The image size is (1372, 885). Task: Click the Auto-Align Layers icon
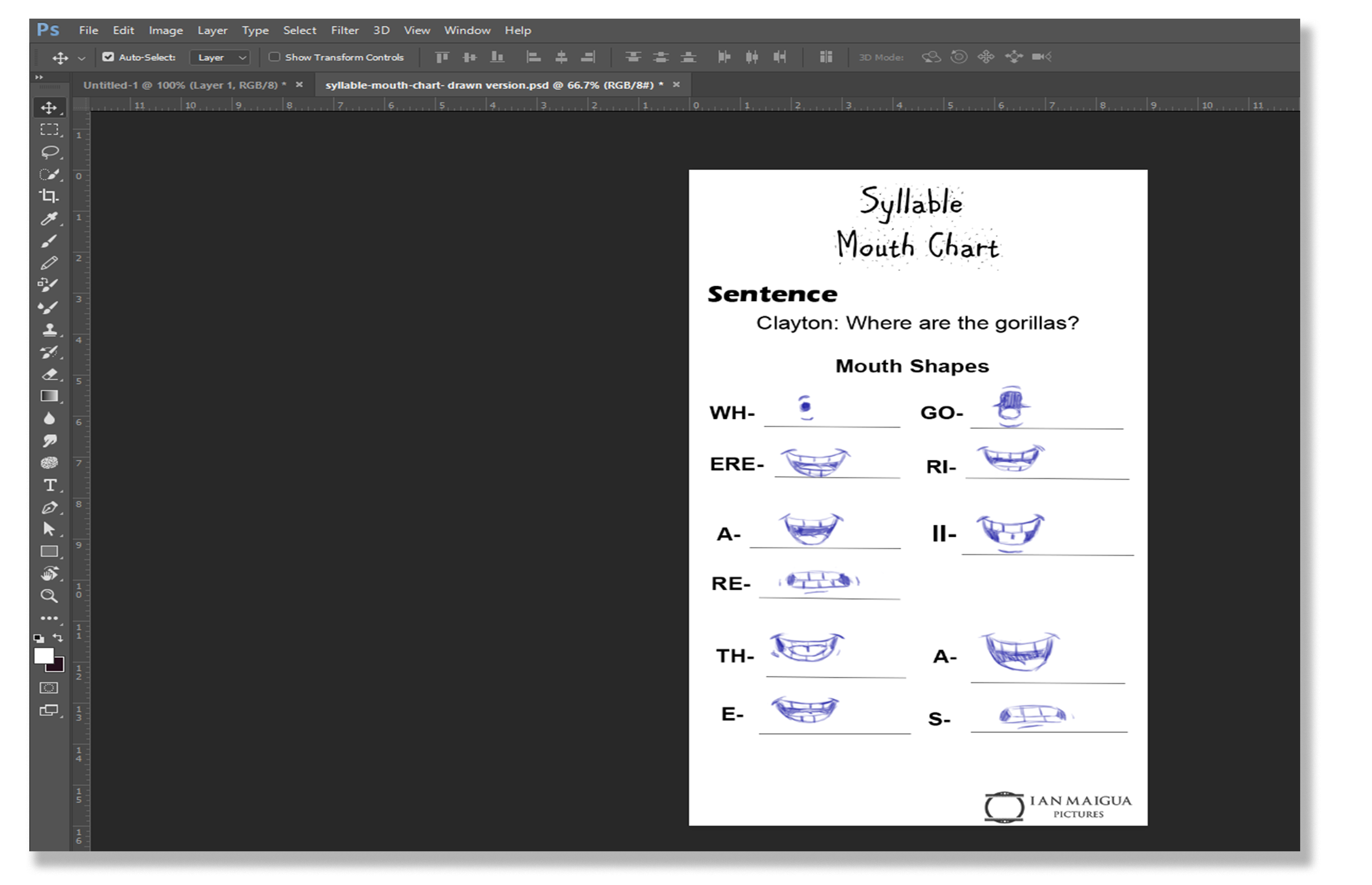826,57
